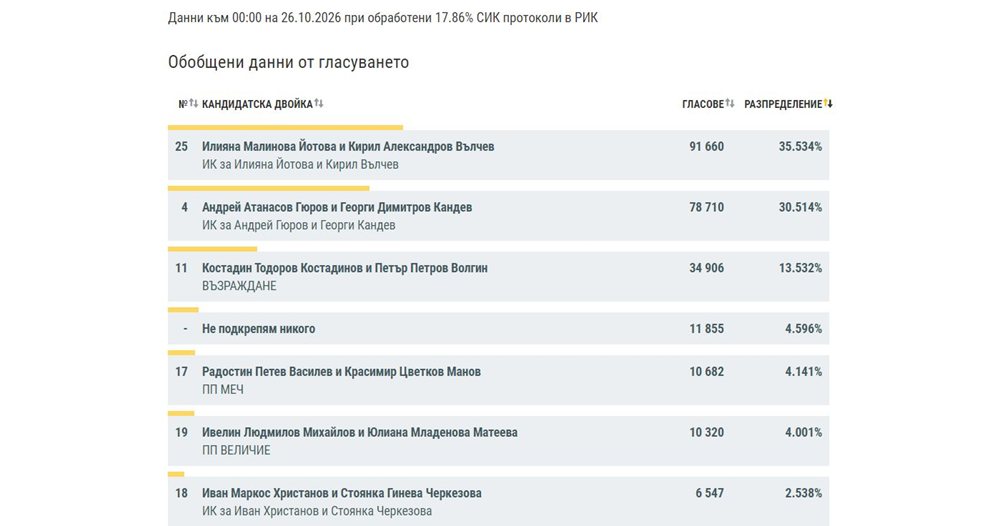Select Илияна Малинова Йотова и Кирил Вълчев name
This screenshot has width=1000, height=526.
[x=348, y=147]
